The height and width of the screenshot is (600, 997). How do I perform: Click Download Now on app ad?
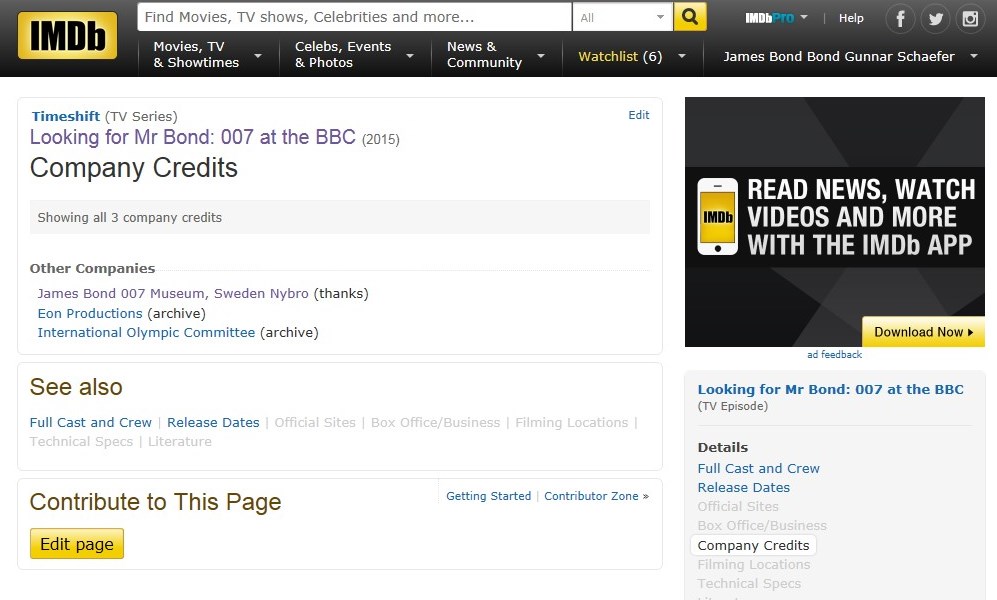click(923, 332)
